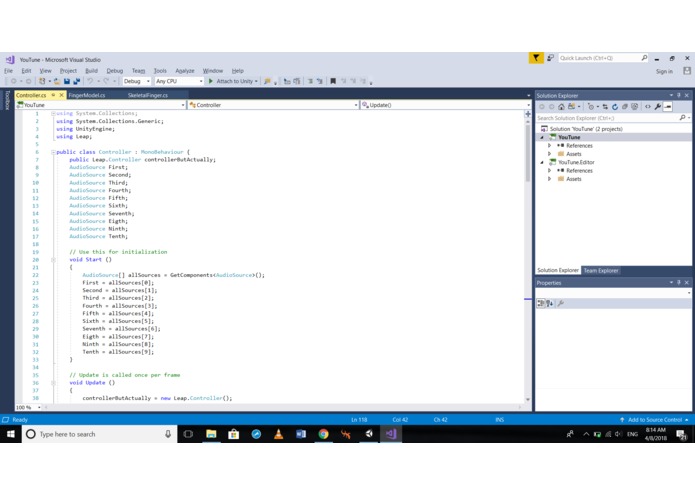Image resolution: width=695 pixels, height=494 pixels.
Task: Click the Open File folder icon
Action: [x=57, y=82]
